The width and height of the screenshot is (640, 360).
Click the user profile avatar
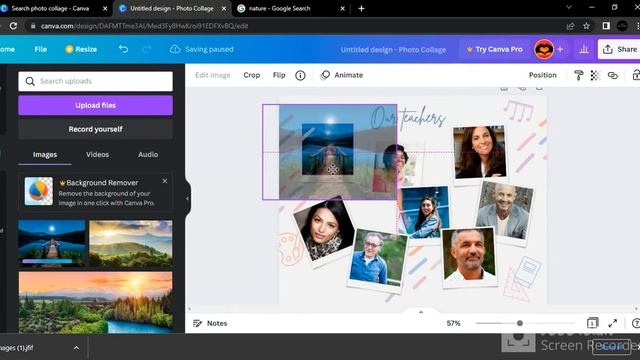tap(544, 49)
